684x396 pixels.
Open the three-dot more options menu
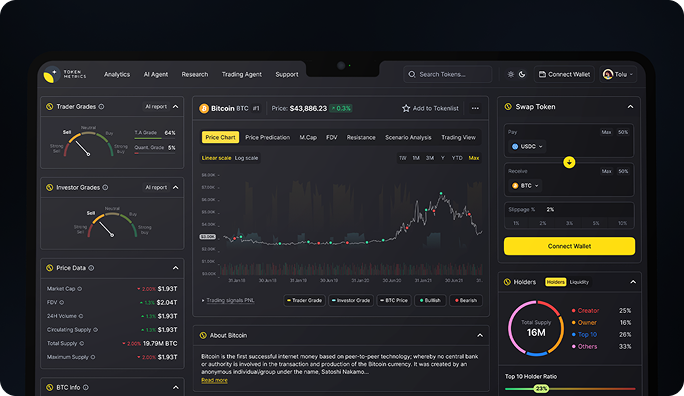(475, 108)
